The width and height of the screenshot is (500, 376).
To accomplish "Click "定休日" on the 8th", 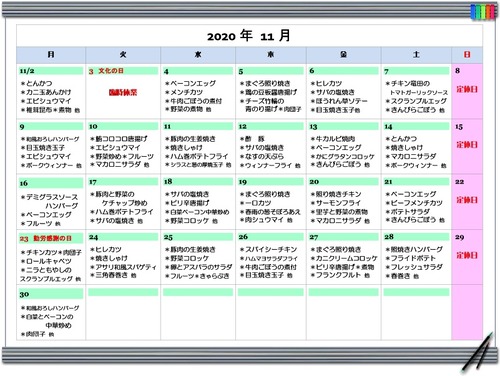I will [x=467, y=89].
